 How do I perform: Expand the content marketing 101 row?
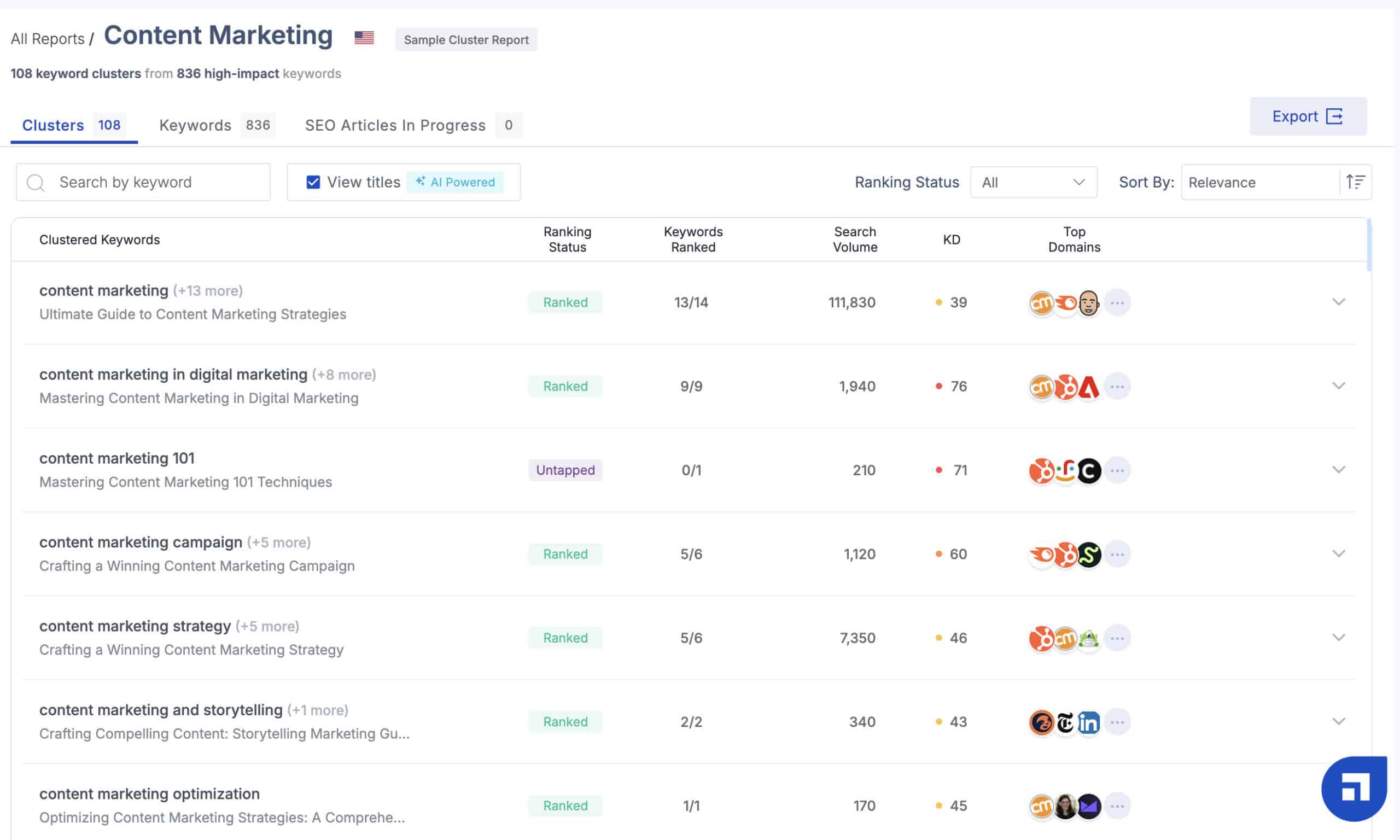[x=1338, y=469]
